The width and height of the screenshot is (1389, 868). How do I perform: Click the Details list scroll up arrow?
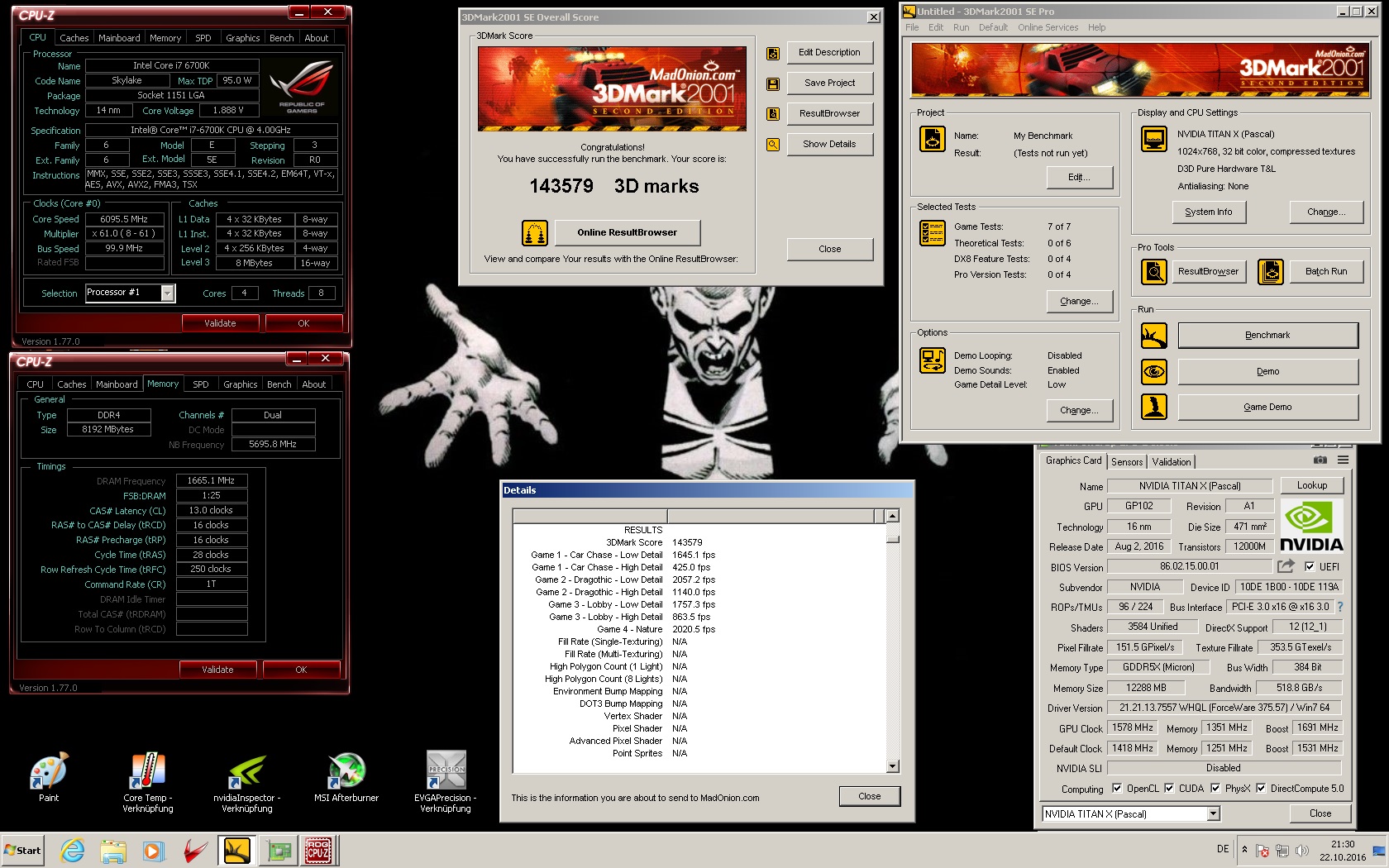[892, 516]
